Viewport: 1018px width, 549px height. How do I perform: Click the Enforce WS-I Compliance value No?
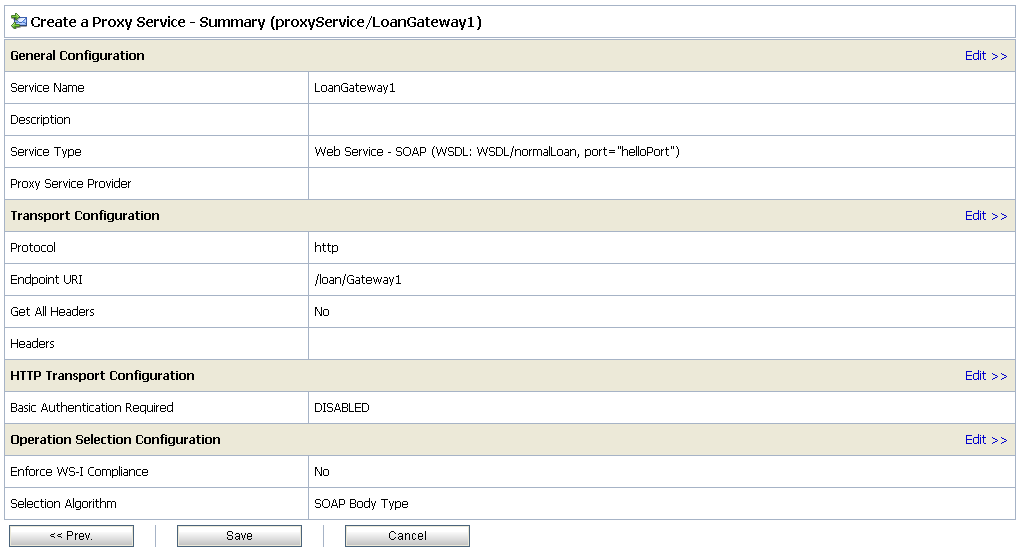(x=321, y=472)
